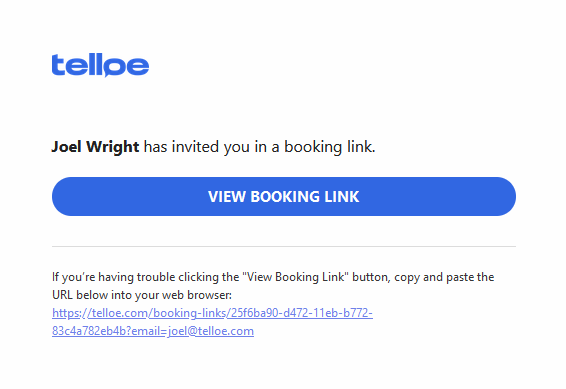
Task: Click the horizontal divider below the button
Action: pyautogui.click(x=284, y=246)
